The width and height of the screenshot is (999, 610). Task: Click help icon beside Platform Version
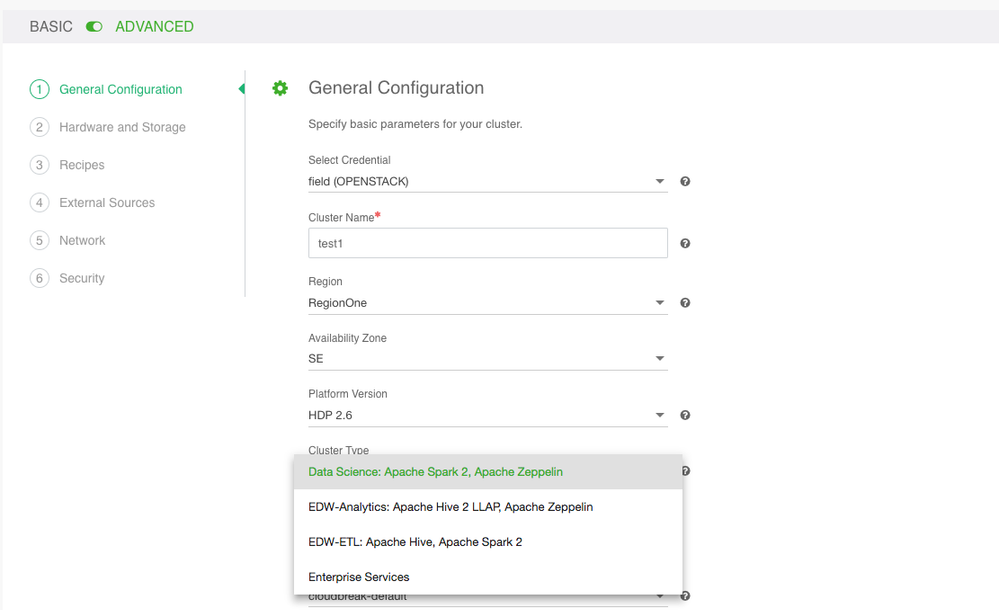coord(685,415)
